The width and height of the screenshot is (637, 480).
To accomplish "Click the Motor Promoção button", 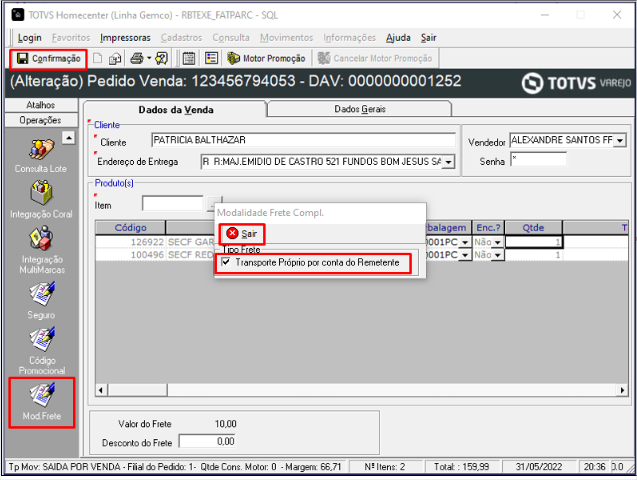I will (x=266, y=58).
